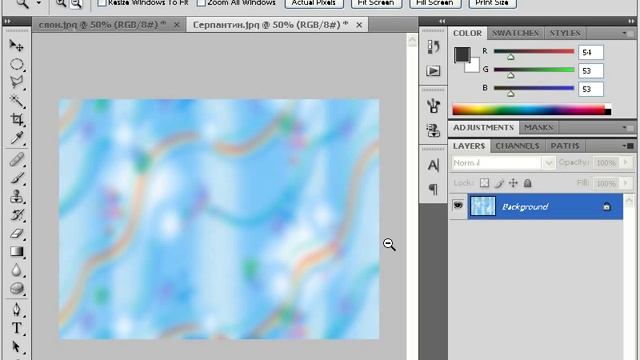
Task: Open the Fill slider arrow
Action: pos(626,183)
